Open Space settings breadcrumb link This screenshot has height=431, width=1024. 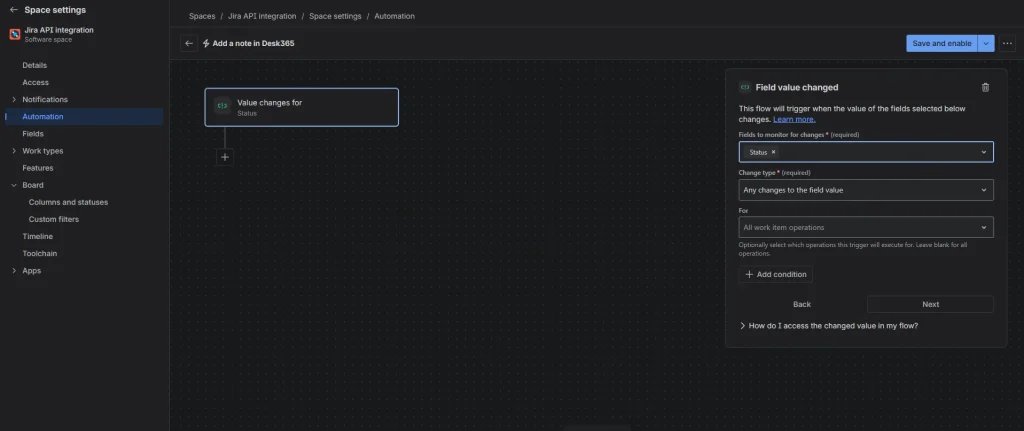pos(335,16)
